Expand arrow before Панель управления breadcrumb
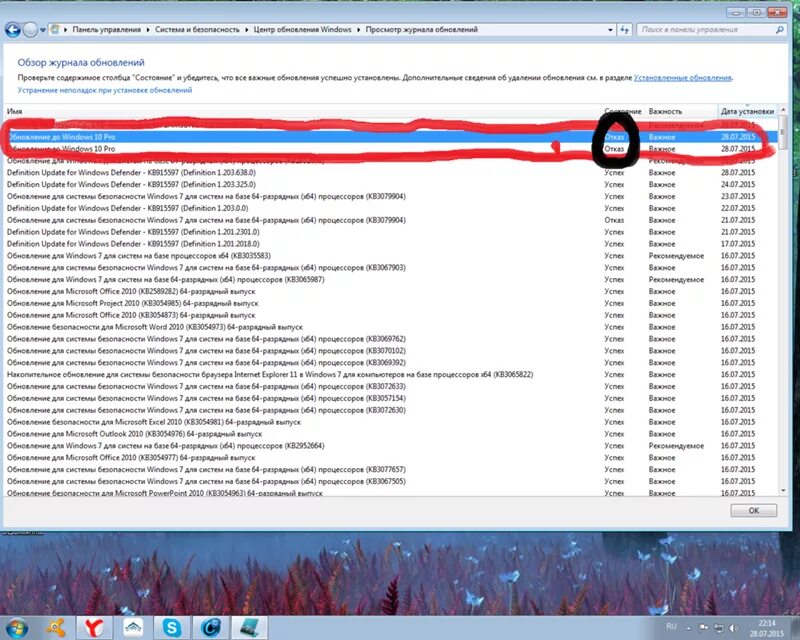 tap(66, 30)
